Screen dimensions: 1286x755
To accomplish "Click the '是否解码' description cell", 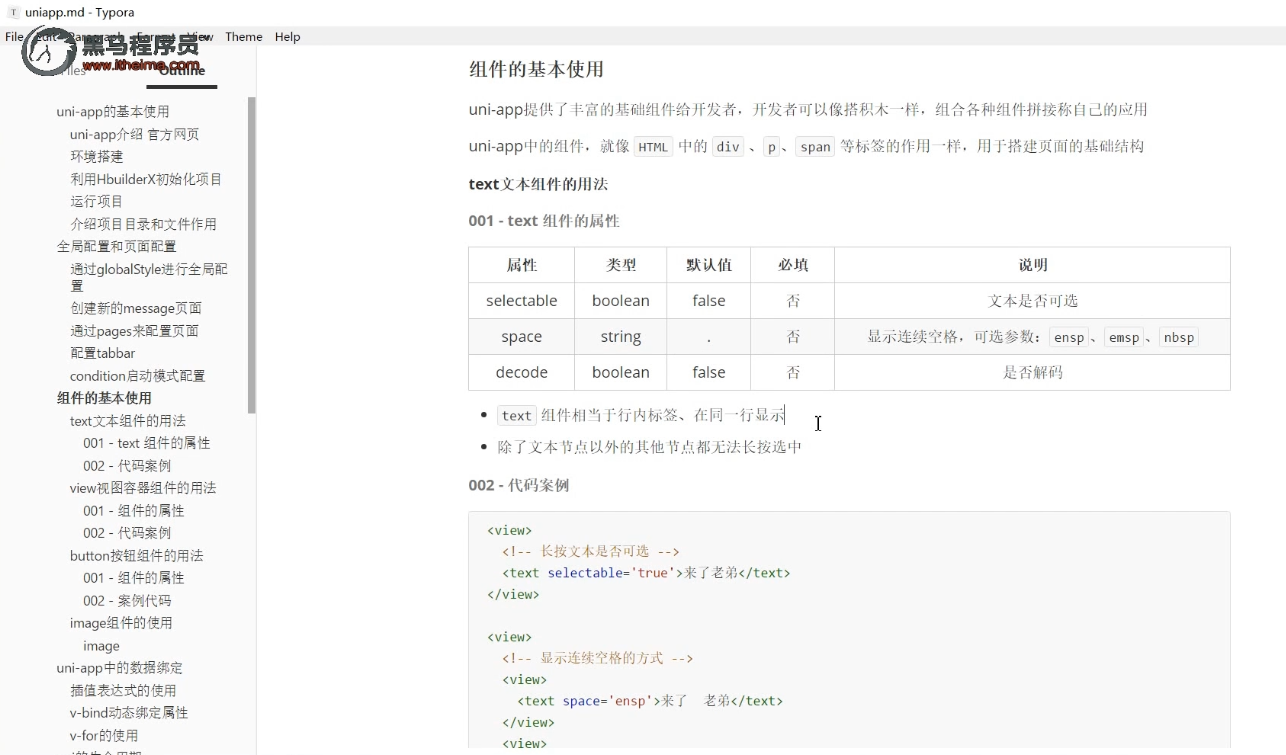I will tap(1032, 372).
